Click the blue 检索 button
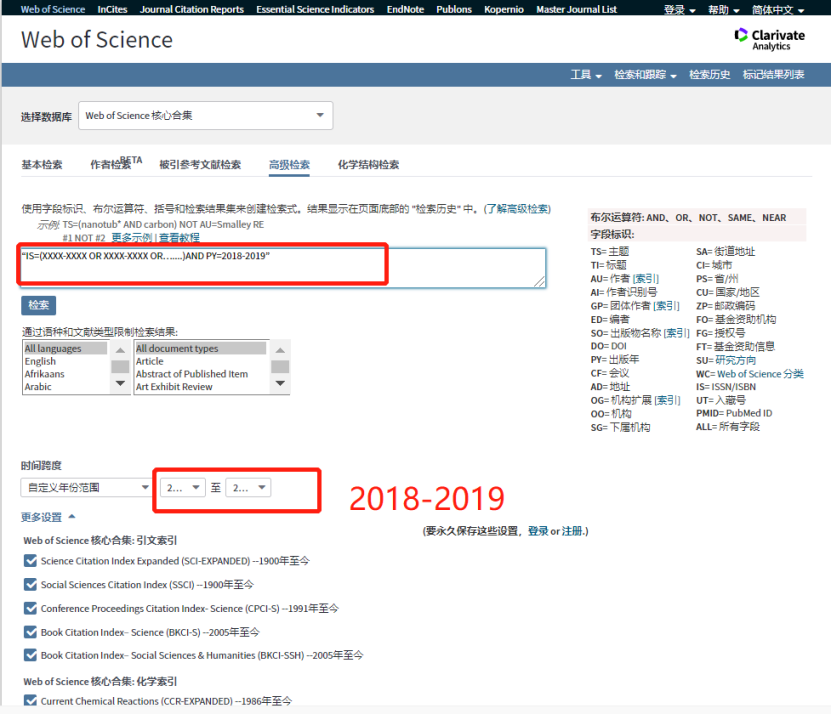The width and height of the screenshot is (831, 714). click(39, 305)
